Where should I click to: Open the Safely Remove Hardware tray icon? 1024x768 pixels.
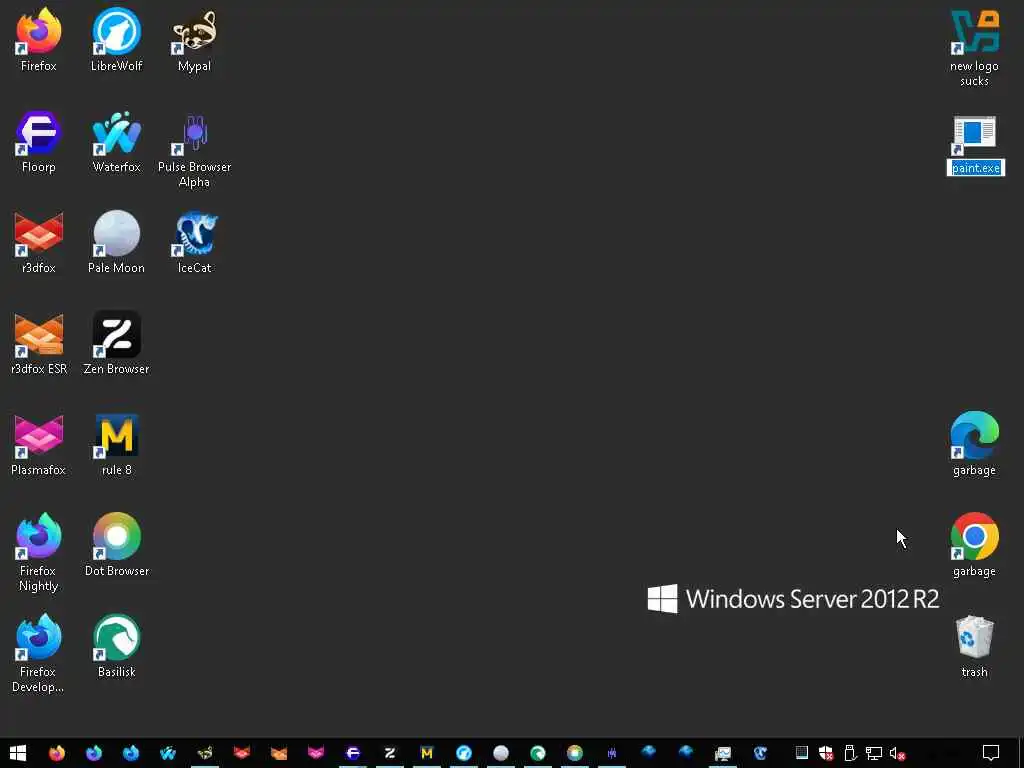tap(850, 754)
